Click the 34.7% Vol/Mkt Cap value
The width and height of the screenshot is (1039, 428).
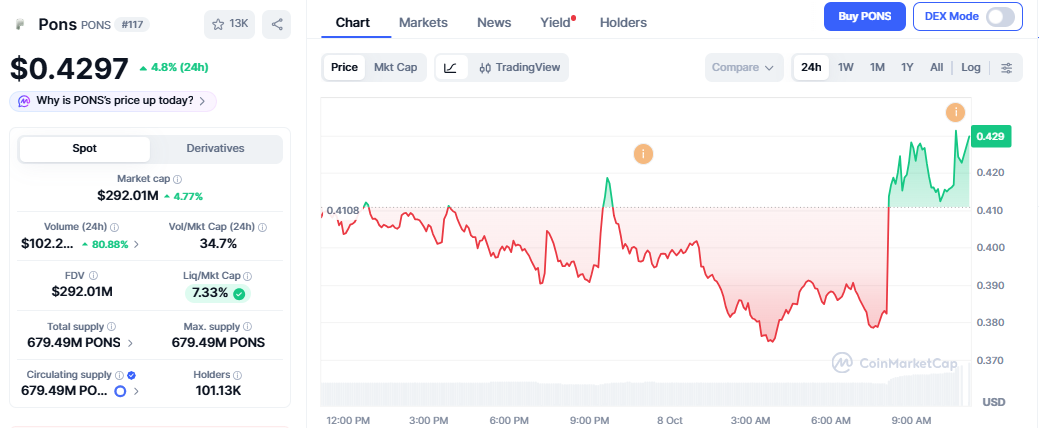tap(218, 243)
